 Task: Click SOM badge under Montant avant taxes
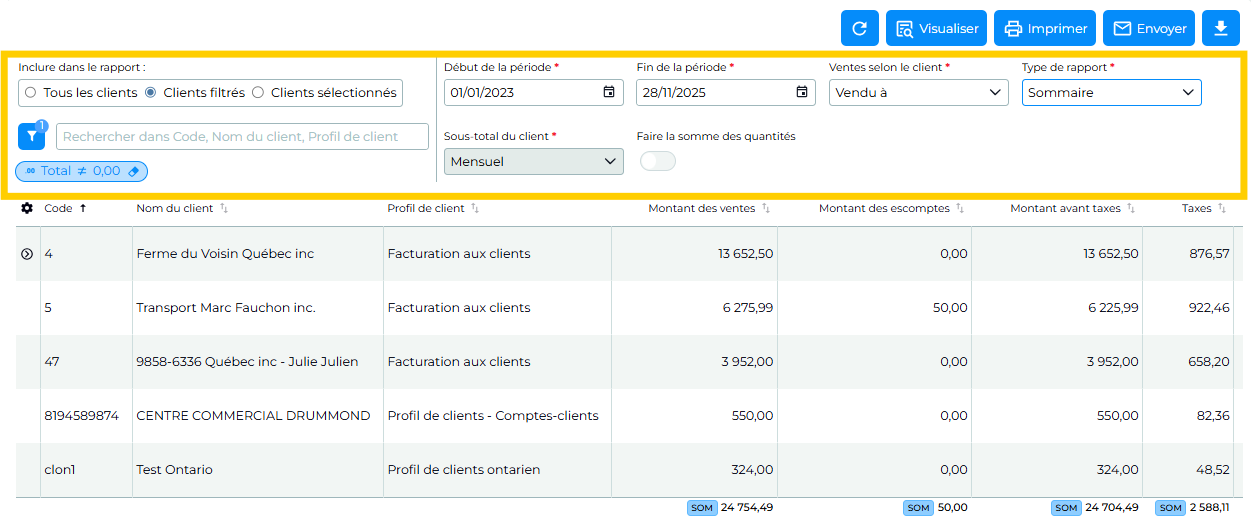(1066, 508)
